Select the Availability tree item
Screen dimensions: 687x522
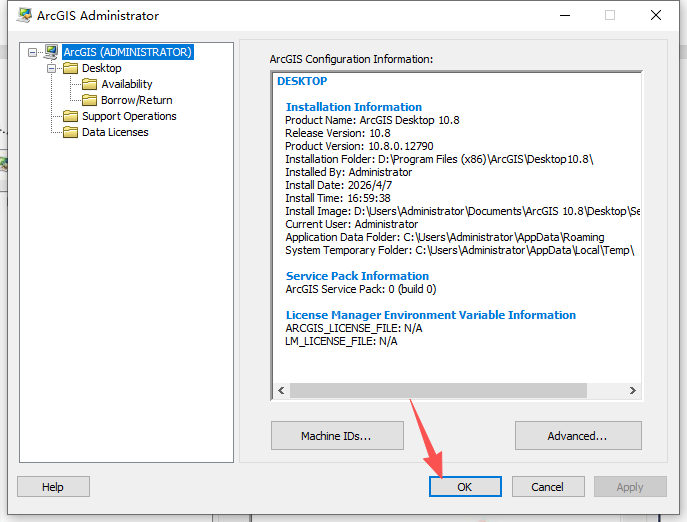click(x=126, y=84)
